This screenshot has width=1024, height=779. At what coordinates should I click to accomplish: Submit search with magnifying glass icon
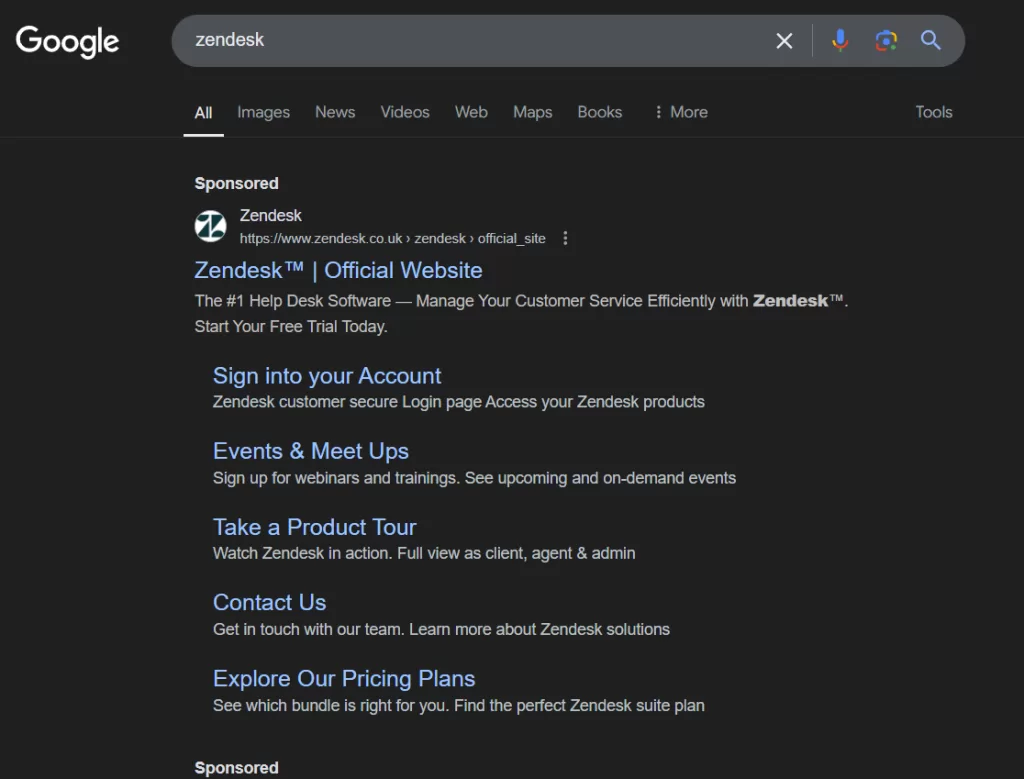click(931, 40)
